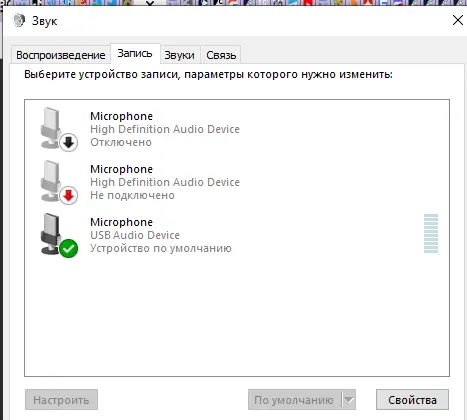Select the microphone labeled Не подключено
Screen dimensions: 467x420
point(237,182)
